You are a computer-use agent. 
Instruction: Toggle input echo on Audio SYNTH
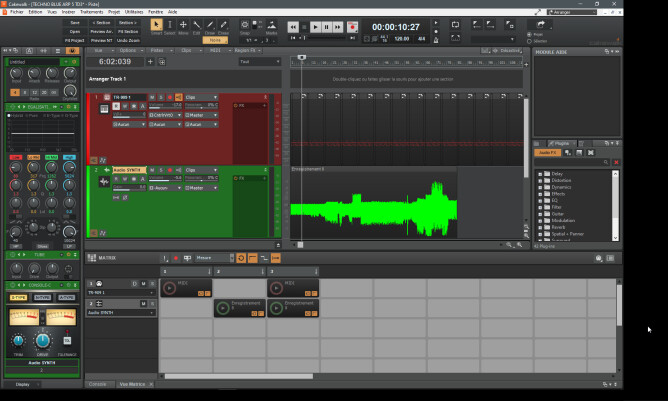[179, 170]
